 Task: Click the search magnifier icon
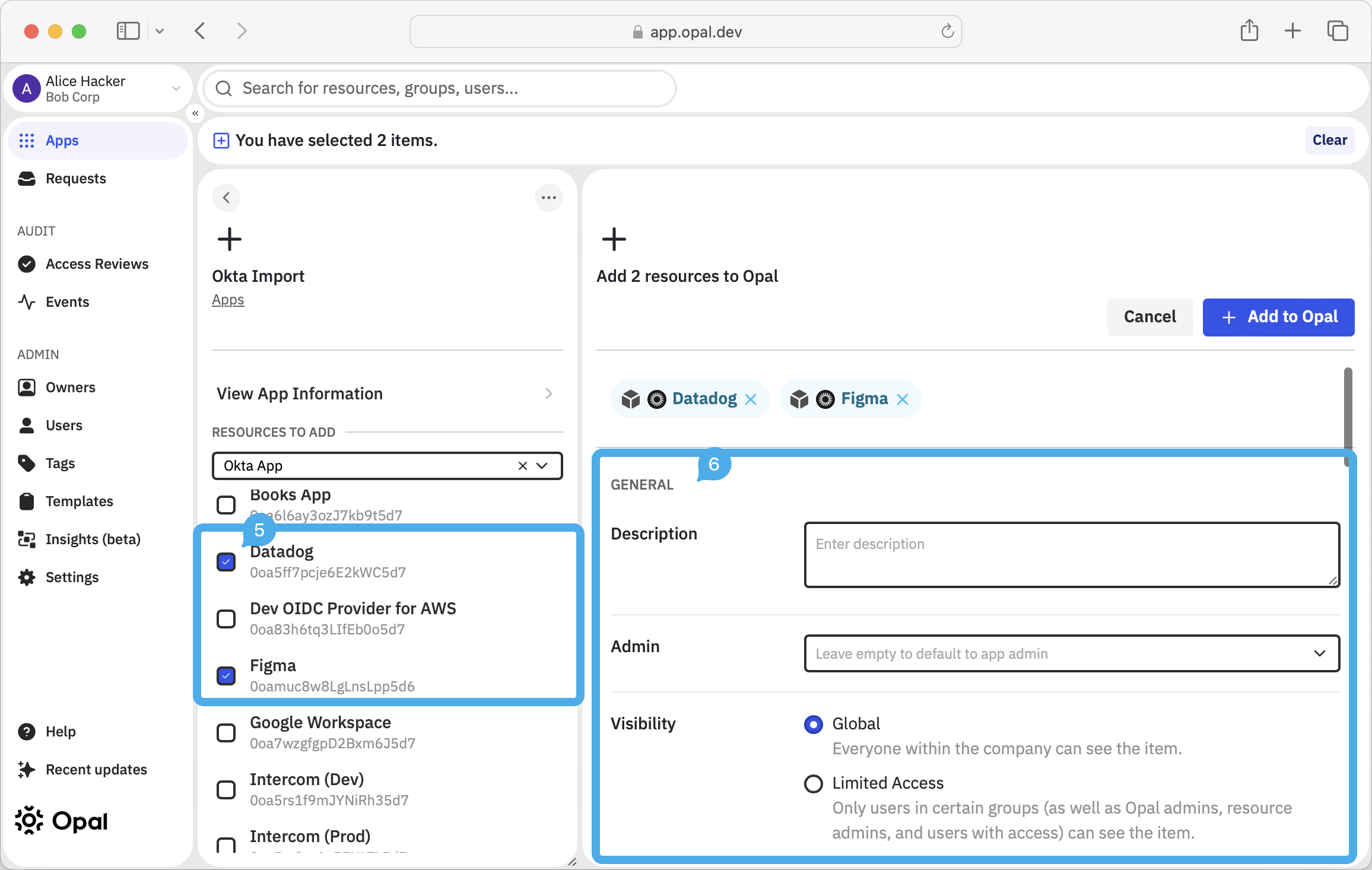point(224,88)
